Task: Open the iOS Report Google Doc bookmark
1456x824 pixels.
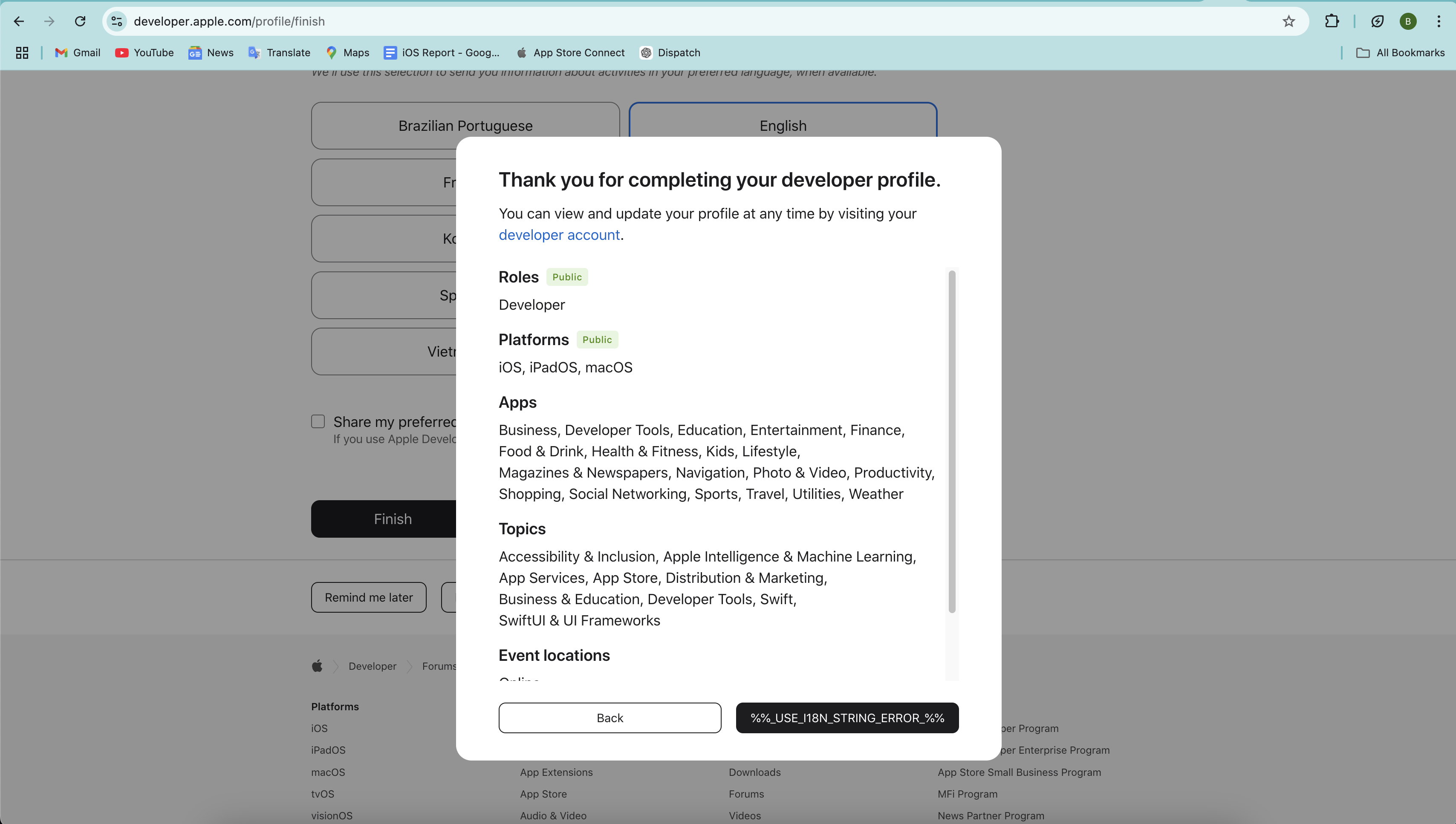Action: (x=442, y=53)
